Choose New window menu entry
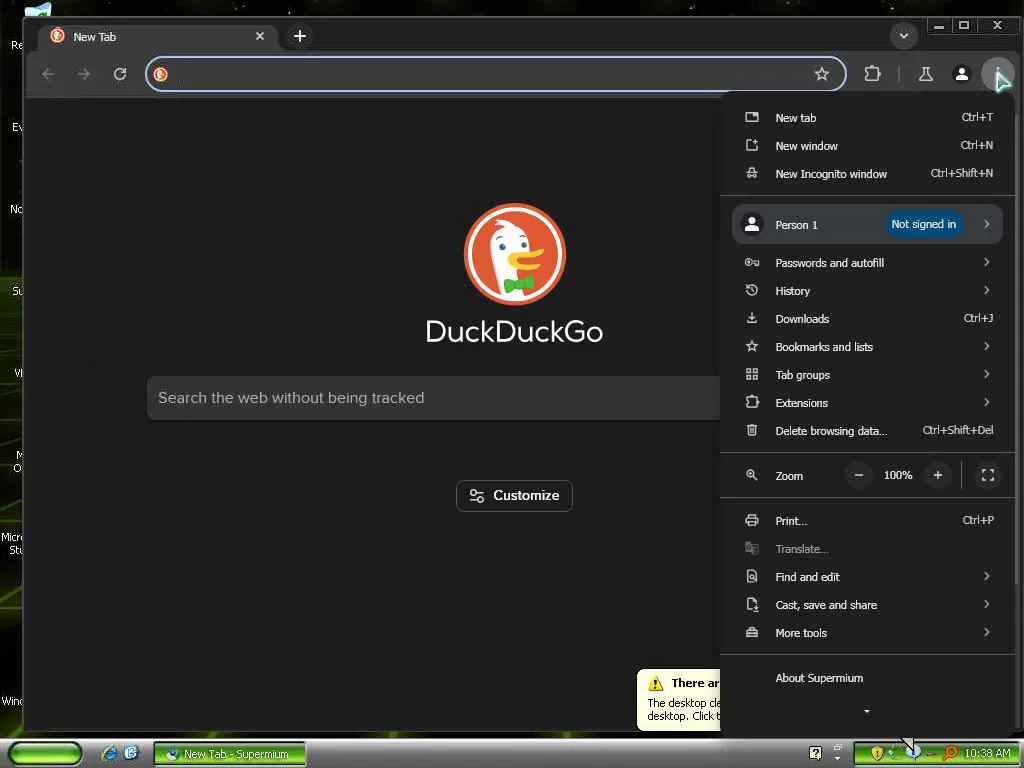The height and width of the screenshot is (768, 1024). pos(867,146)
